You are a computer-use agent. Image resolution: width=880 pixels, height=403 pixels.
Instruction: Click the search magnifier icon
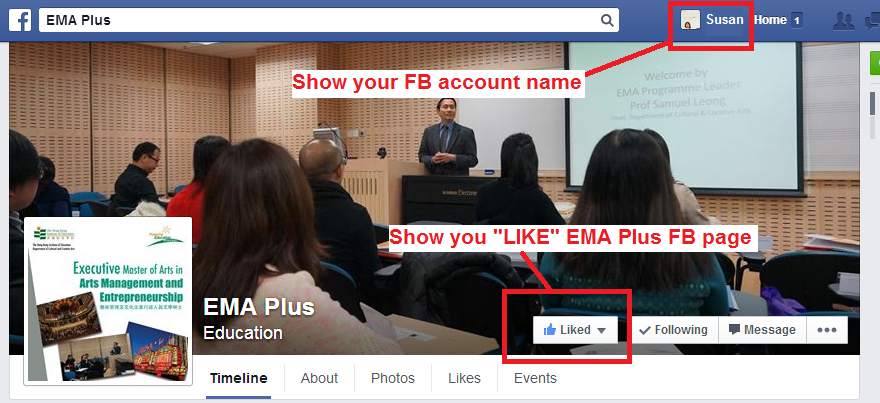pos(607,20)
